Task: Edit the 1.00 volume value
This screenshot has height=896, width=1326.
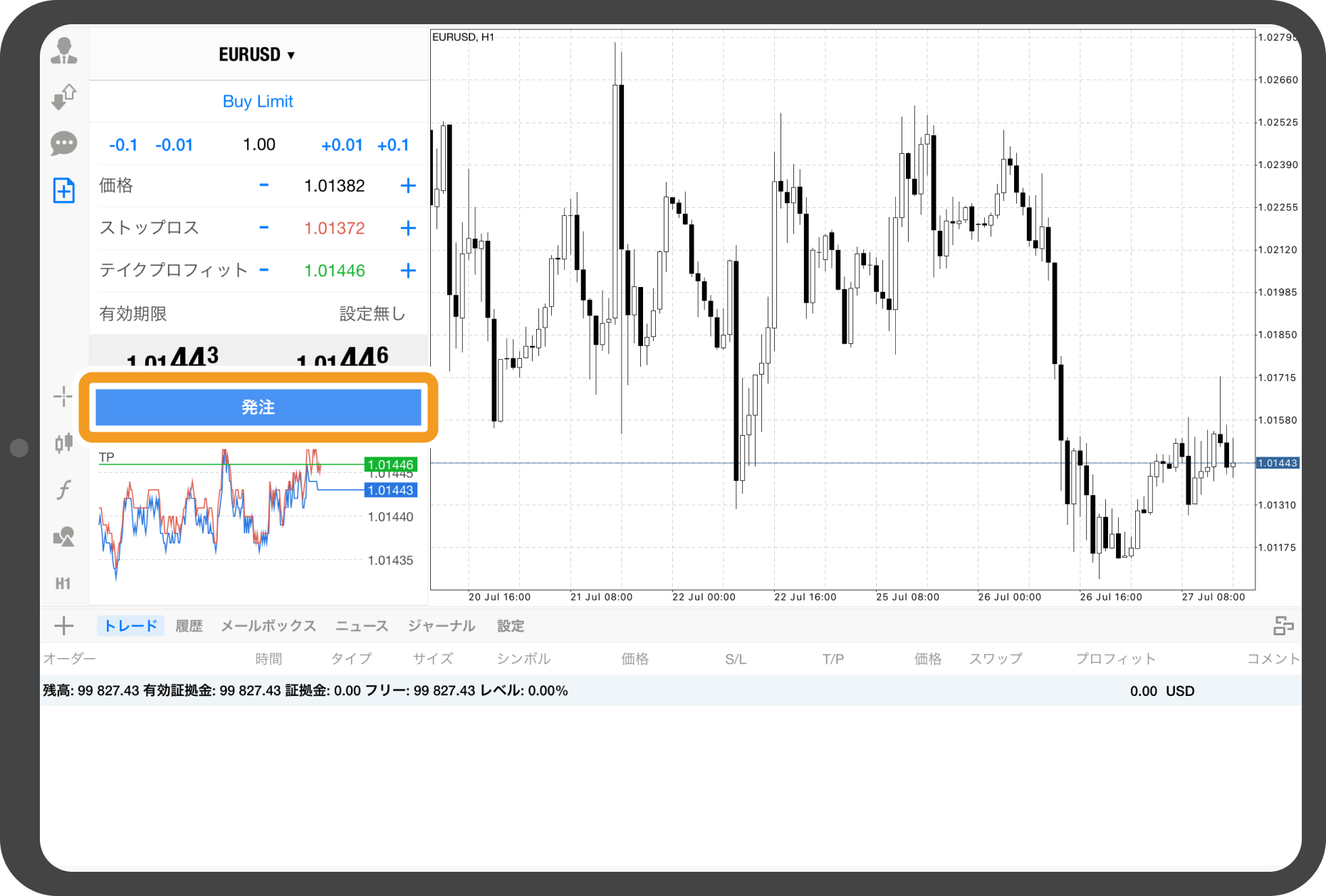Action: pyautogui.click(x=259, y=145)
